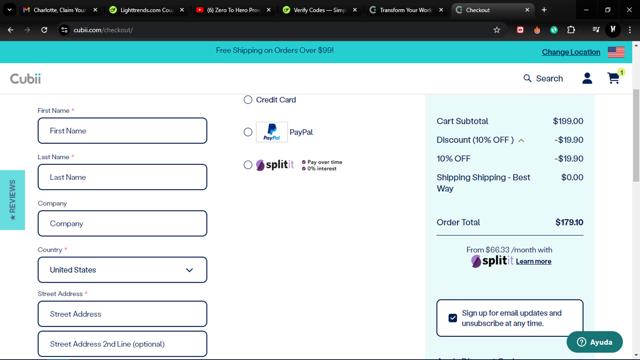Open the browser profile avatar
The height and width of the screenshot is (360, 640).
[x=613, y=29]
